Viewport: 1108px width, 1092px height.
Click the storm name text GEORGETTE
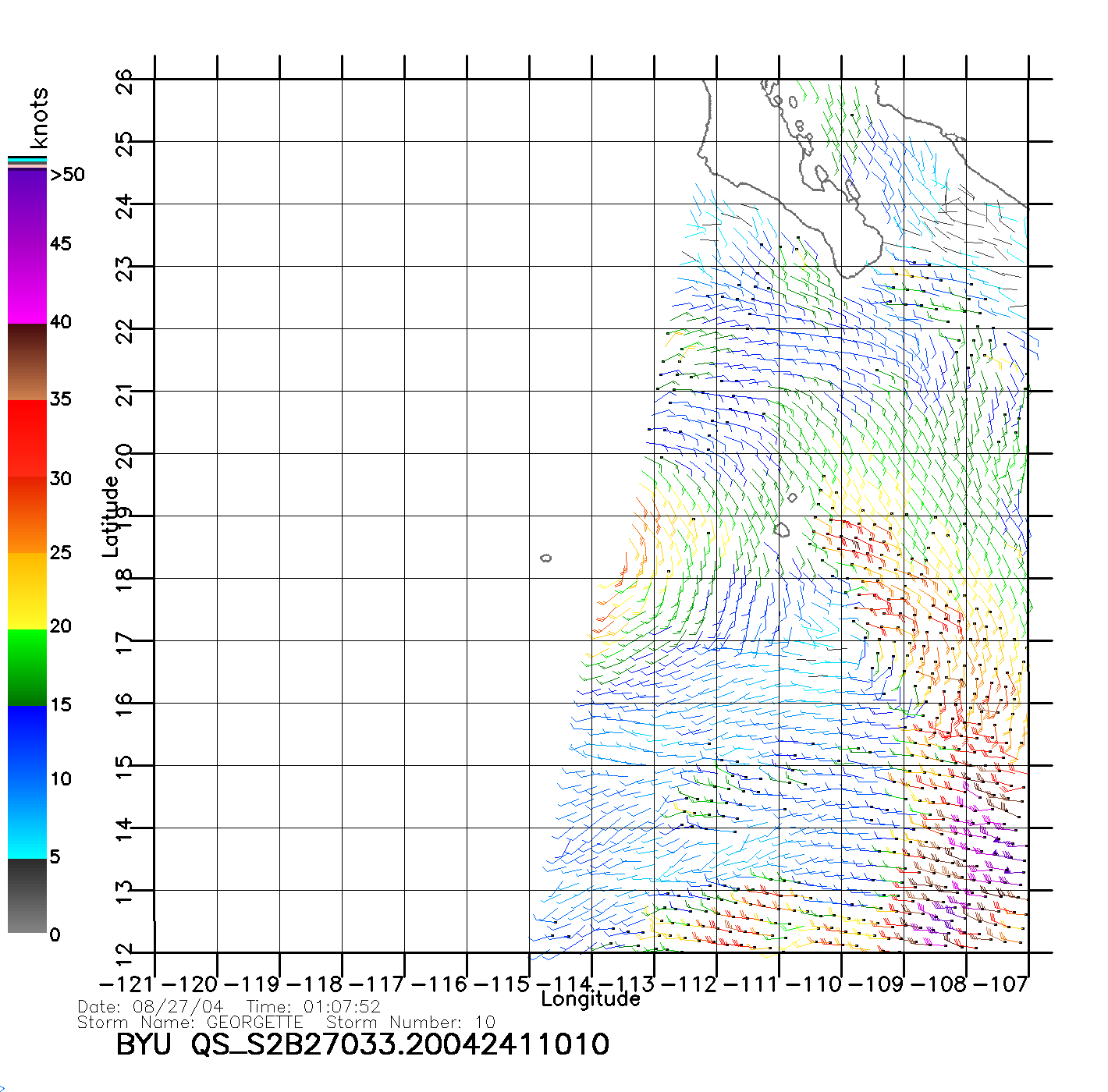point(254,1022)
